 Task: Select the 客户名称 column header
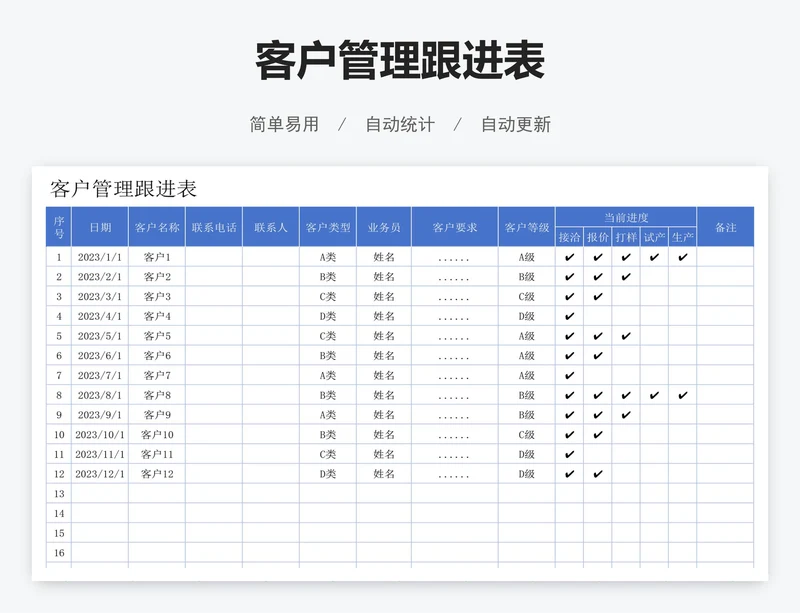tap(157, 227)
